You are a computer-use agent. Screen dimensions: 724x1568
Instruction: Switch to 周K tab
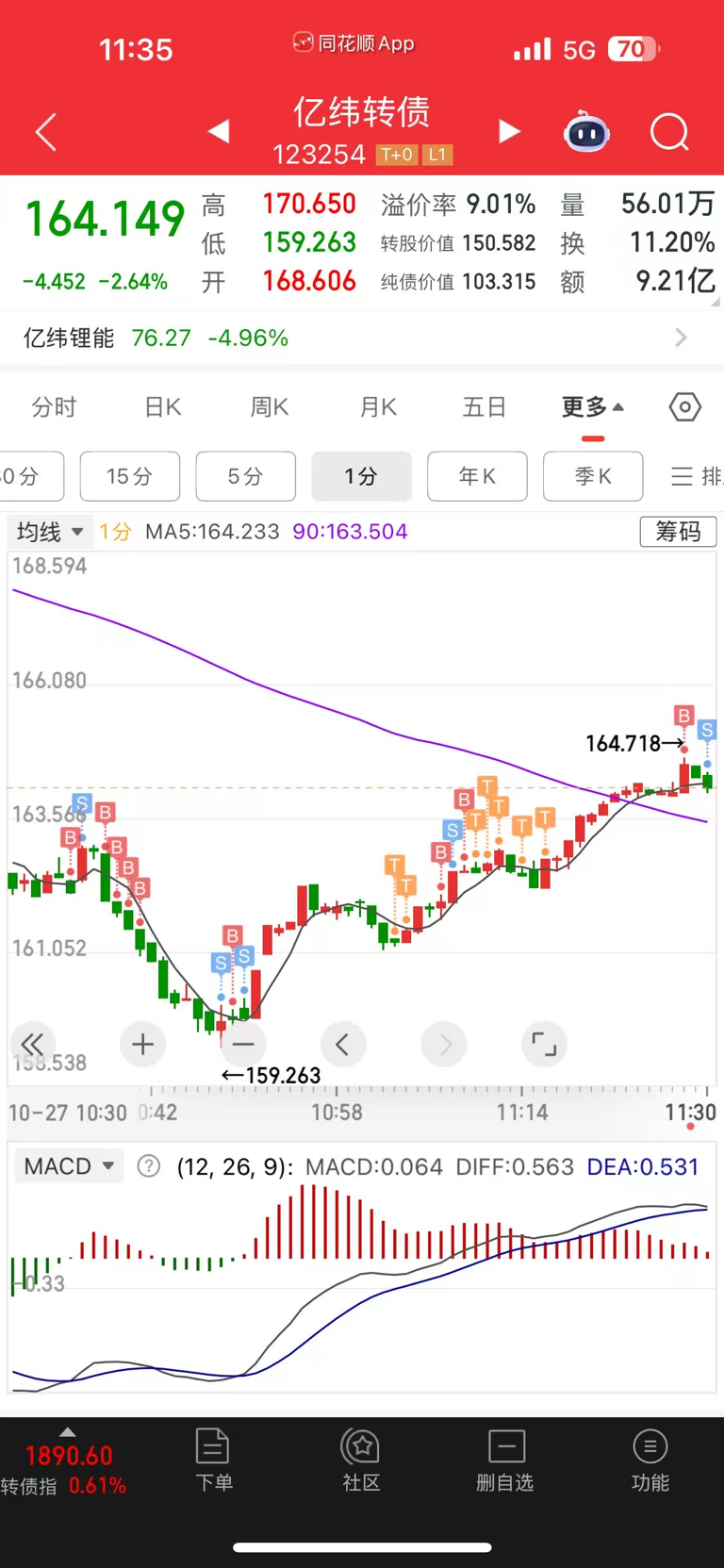[270, 407]
